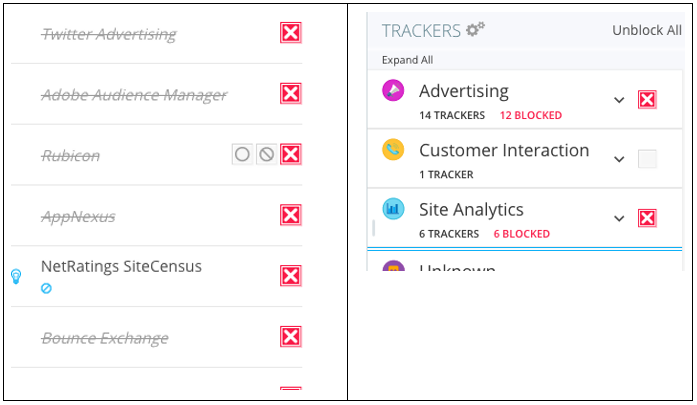Viewport: 697px width, 405px height.
Task: Select Rubicon restrict slash-circle icon
Action: pos(267,154)
